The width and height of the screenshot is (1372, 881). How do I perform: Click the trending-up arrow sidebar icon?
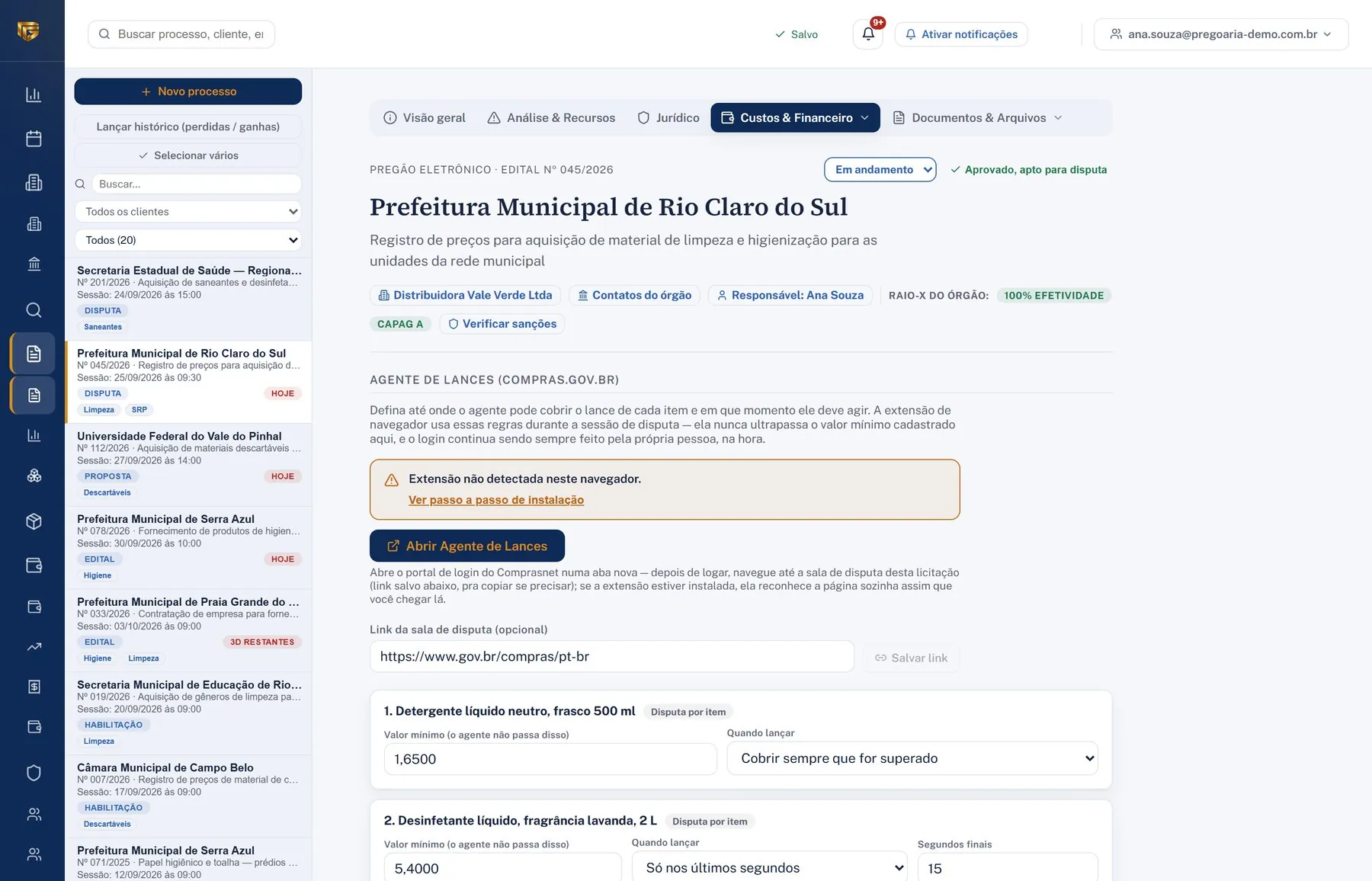pos(34,647)
